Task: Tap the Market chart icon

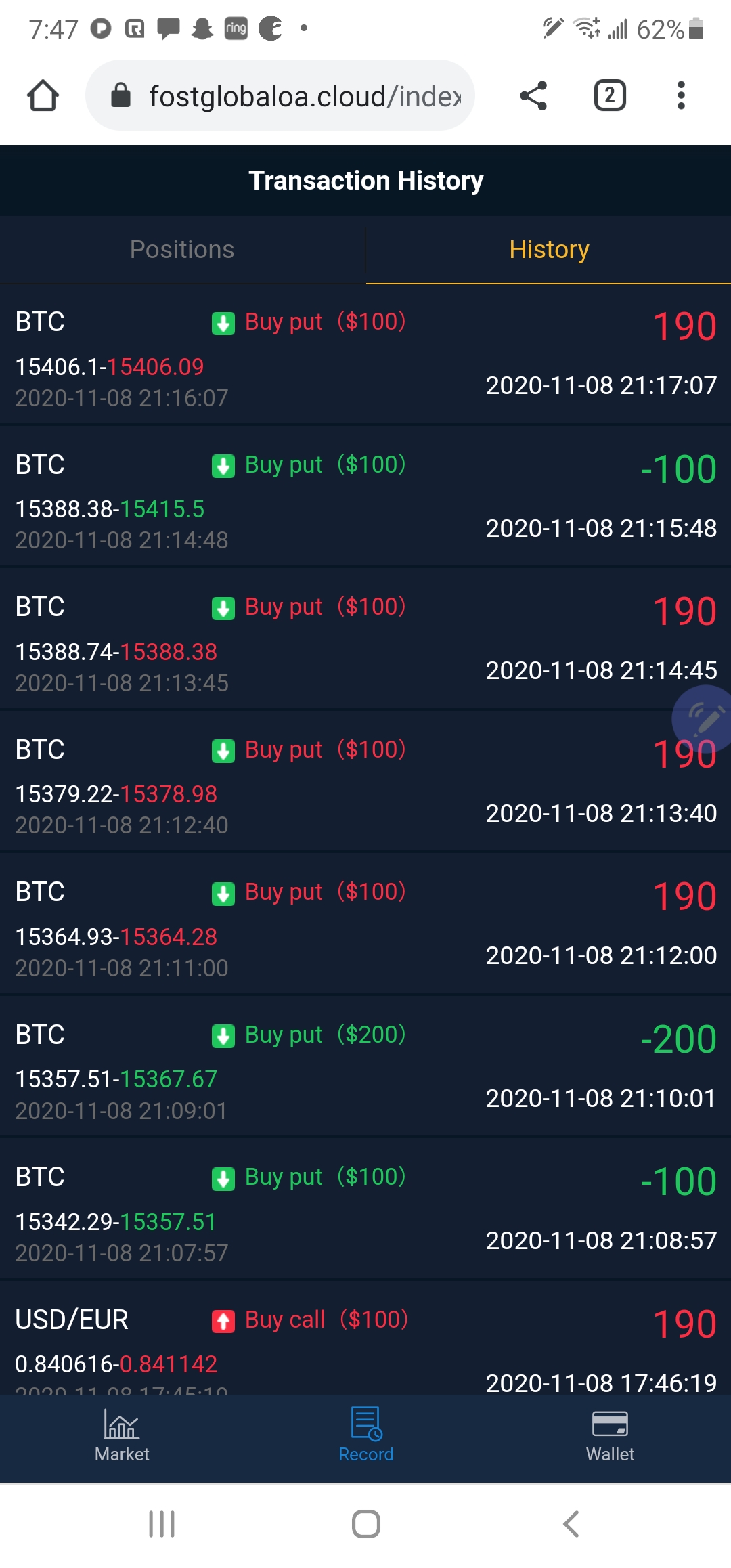Action: tap(122, 1424)
